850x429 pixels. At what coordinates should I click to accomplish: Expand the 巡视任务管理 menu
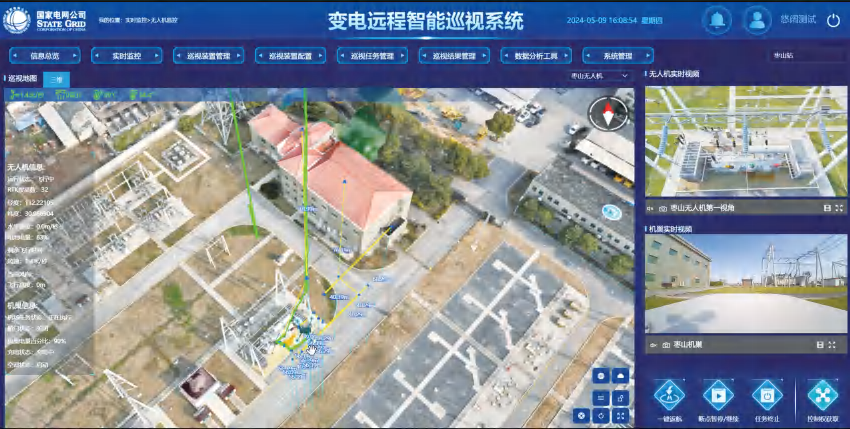(x=379, y=56)
